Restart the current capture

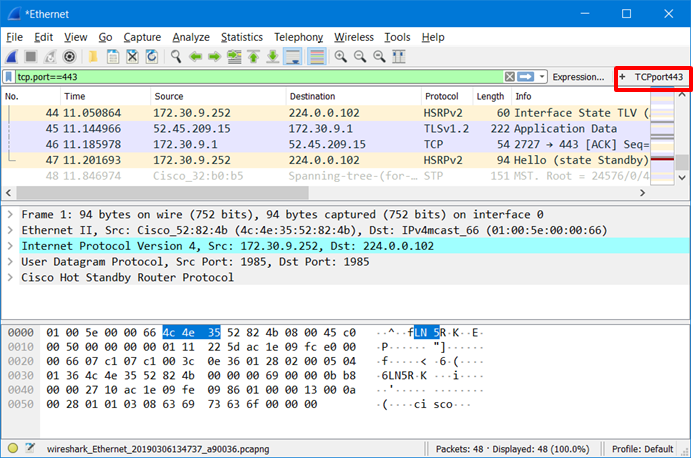[50, 57]
